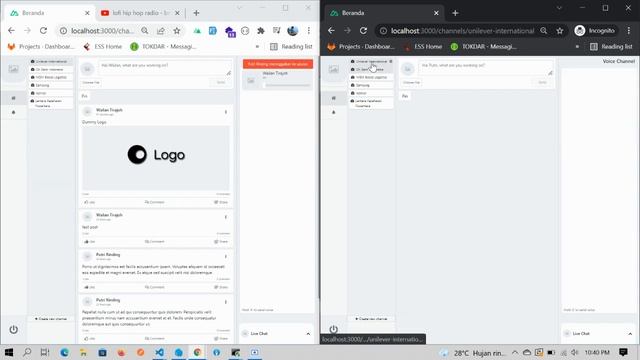Click Choose File in Incognito window composer
This screenshot has height=360, width=640.
411,82
